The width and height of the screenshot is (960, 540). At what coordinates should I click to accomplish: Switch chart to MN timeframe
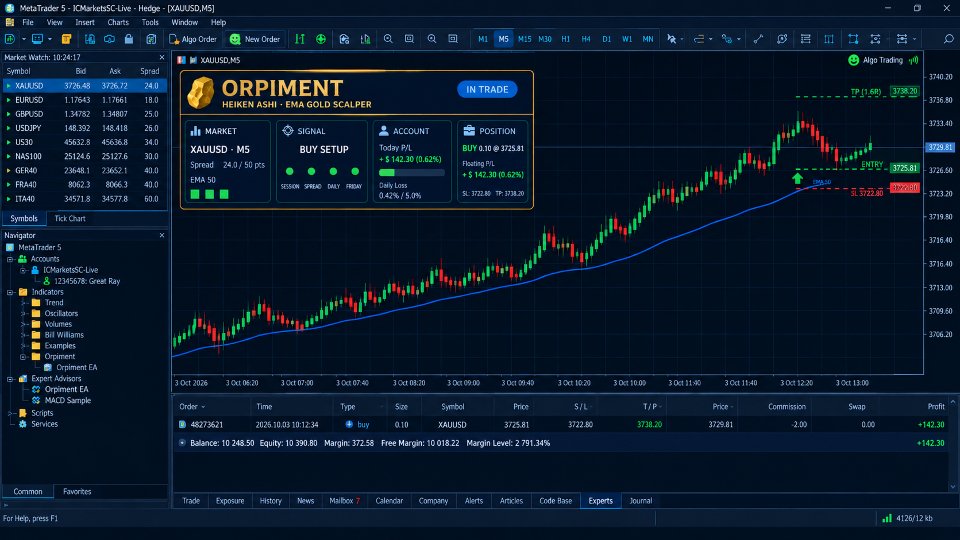pos(648,39)
